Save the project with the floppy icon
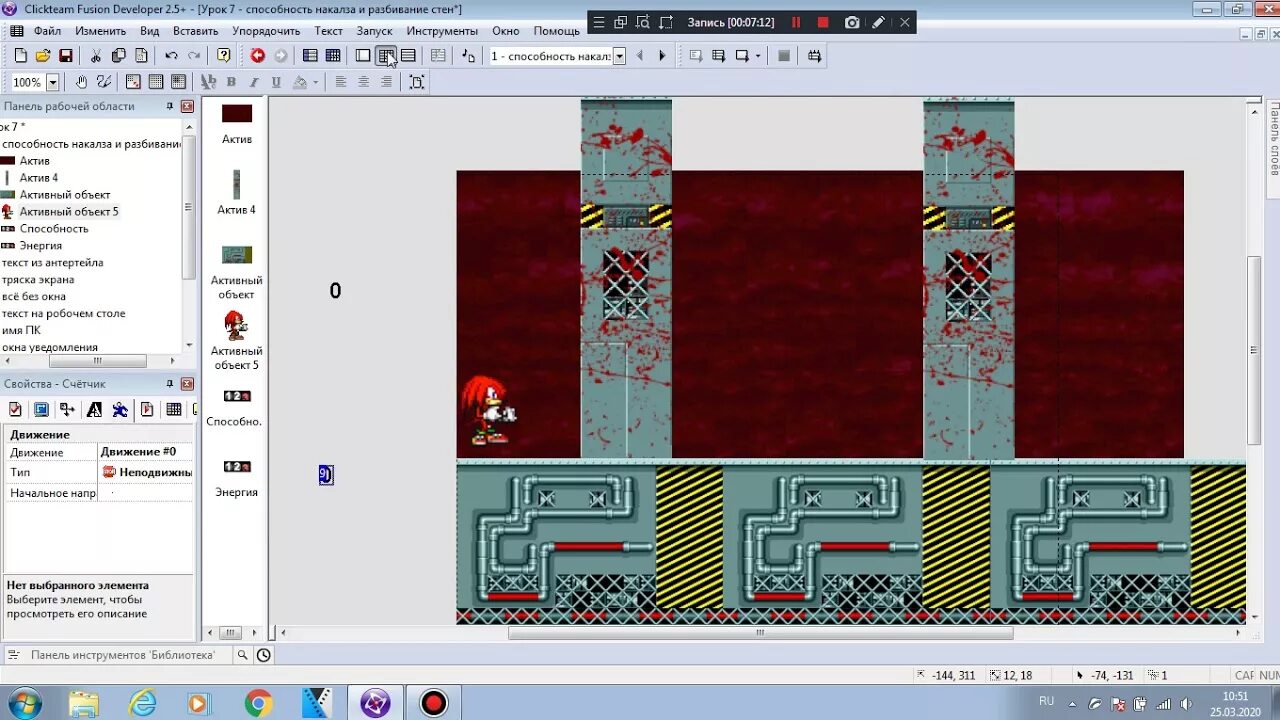 coord(65,56)
